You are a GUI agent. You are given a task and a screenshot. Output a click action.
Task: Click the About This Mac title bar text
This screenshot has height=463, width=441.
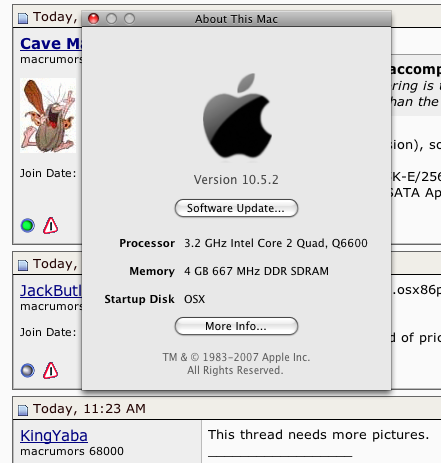(236, 19)
